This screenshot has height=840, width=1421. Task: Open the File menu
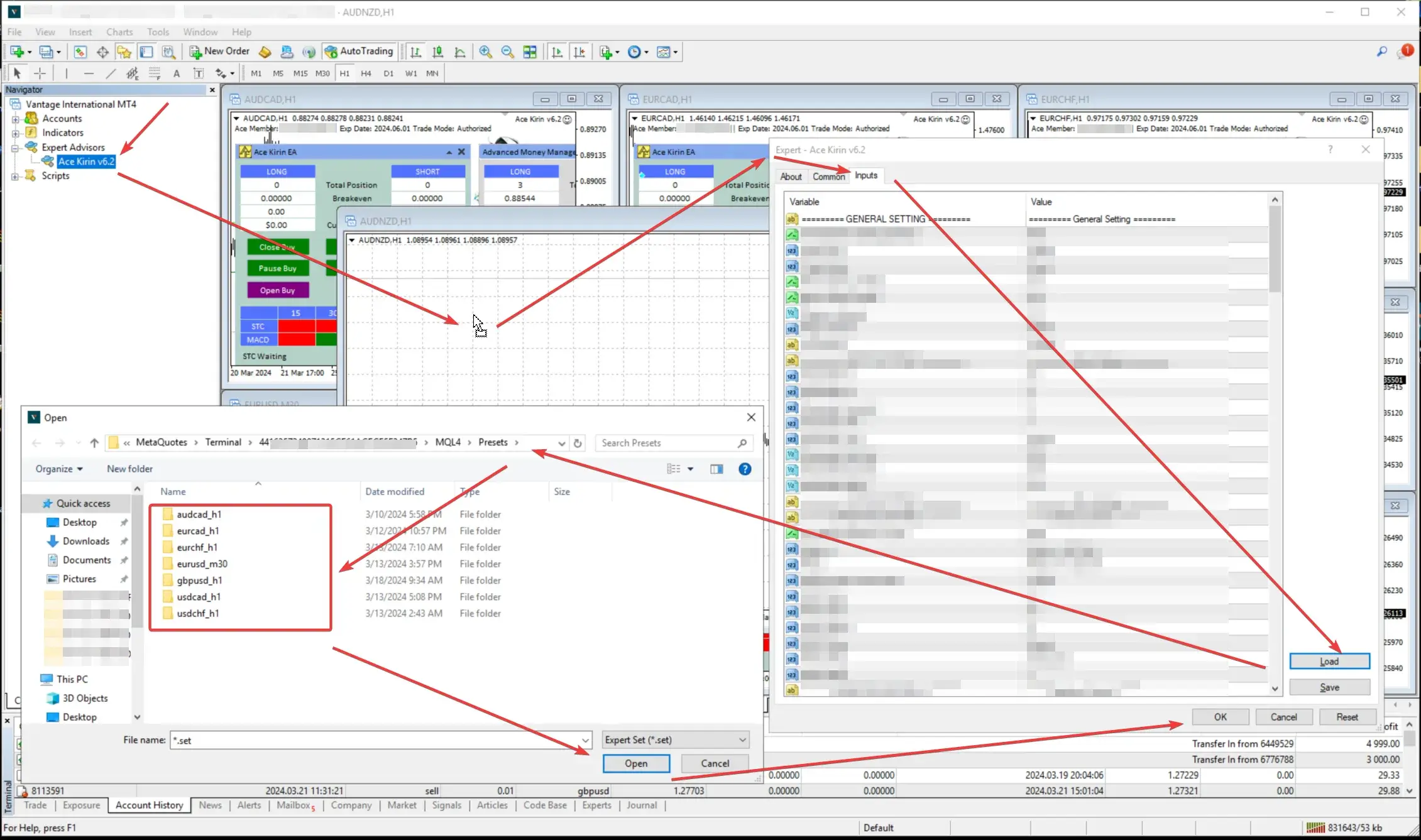tap(14, 32)
